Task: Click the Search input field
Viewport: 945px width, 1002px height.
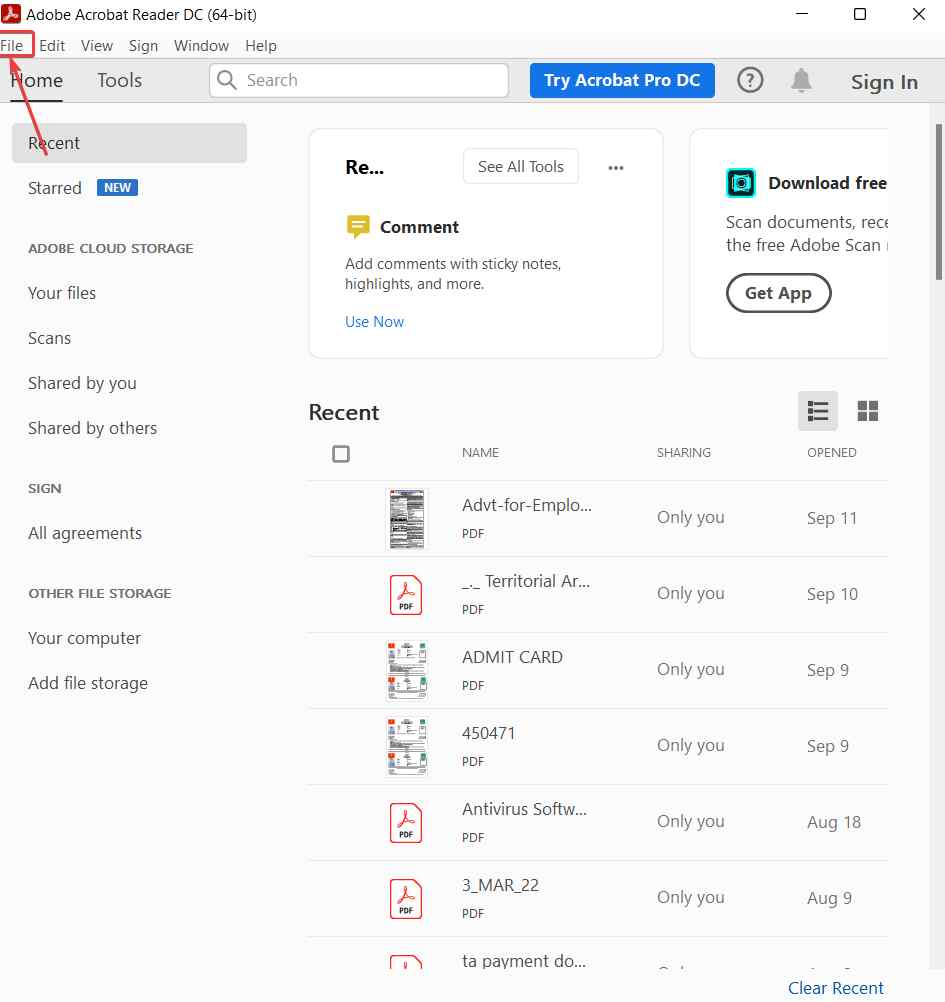Action: 359,81
